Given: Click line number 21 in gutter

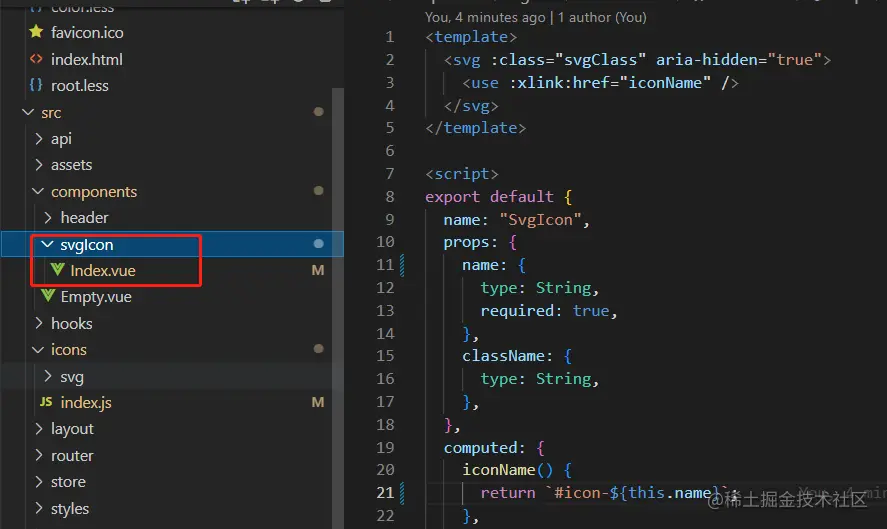Looking at the screenshot, I should click(385, 493).
